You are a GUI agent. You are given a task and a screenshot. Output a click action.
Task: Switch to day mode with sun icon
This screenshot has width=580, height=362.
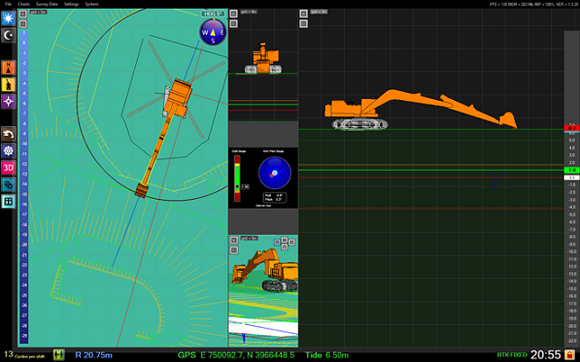click(x=8, y=18)
